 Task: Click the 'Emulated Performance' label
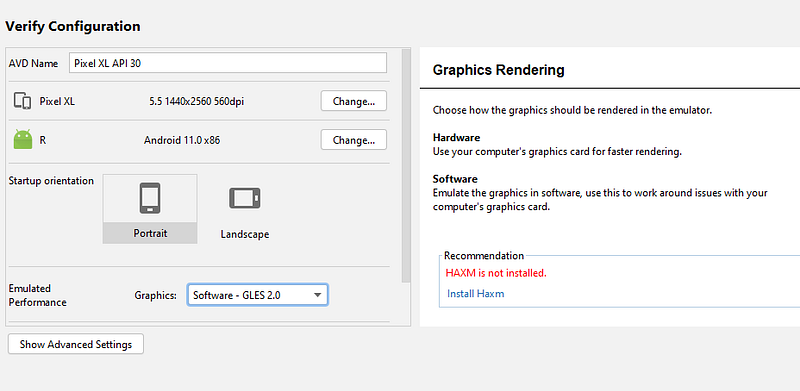[x=38, y=295]
